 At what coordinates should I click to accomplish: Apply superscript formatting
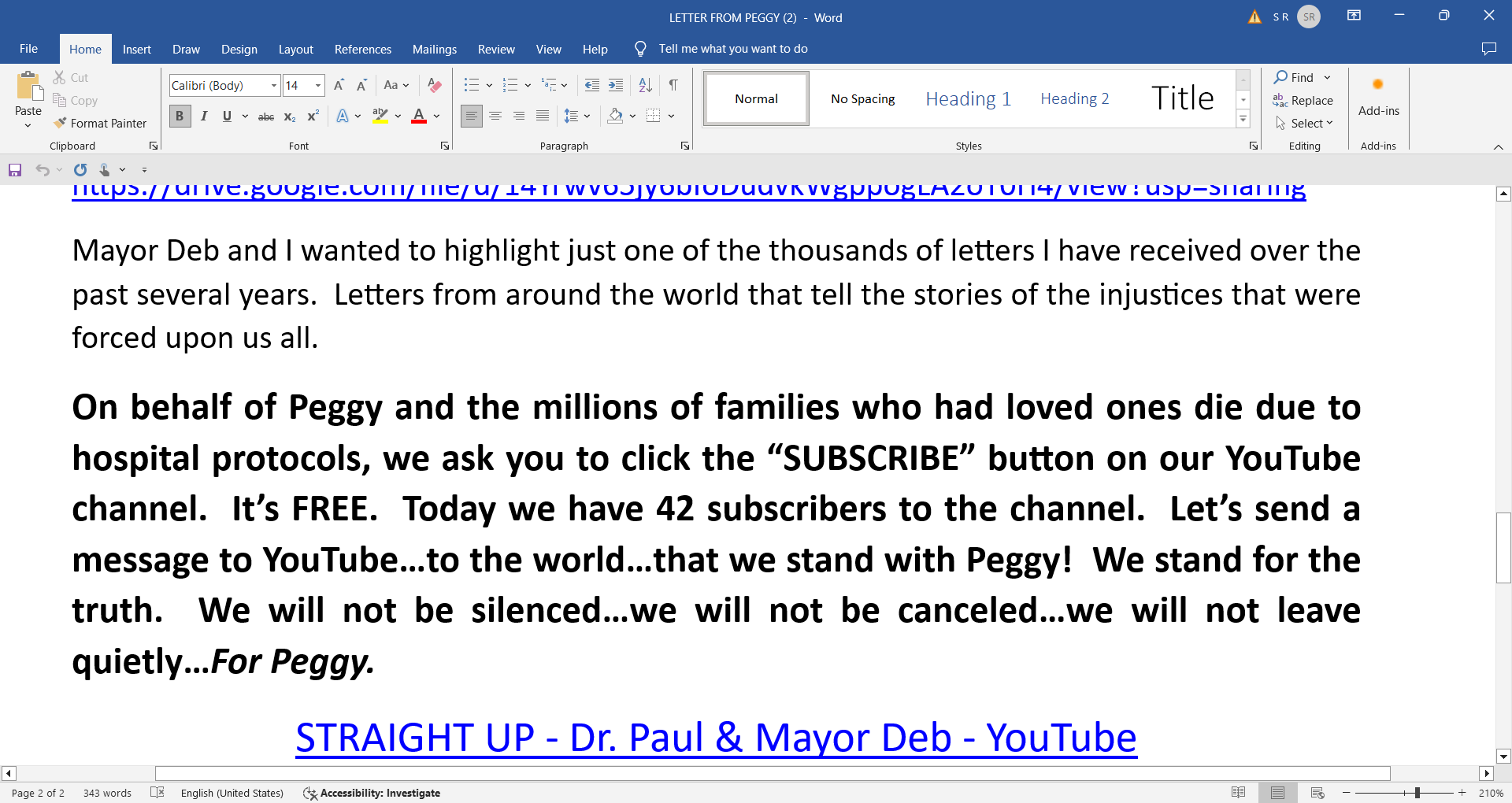point(313,117)
